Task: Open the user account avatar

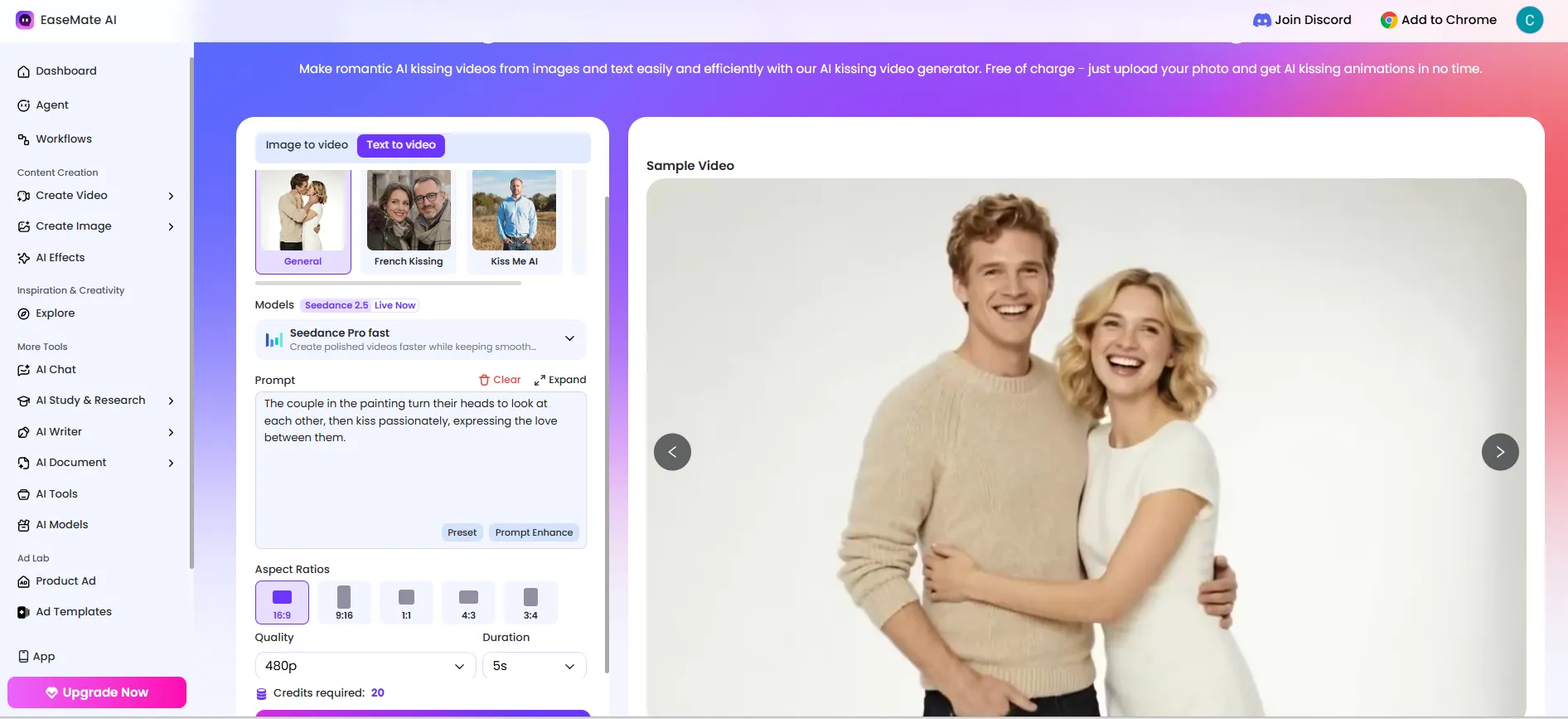Action: pyautogui.click(x=1529, y=20)
